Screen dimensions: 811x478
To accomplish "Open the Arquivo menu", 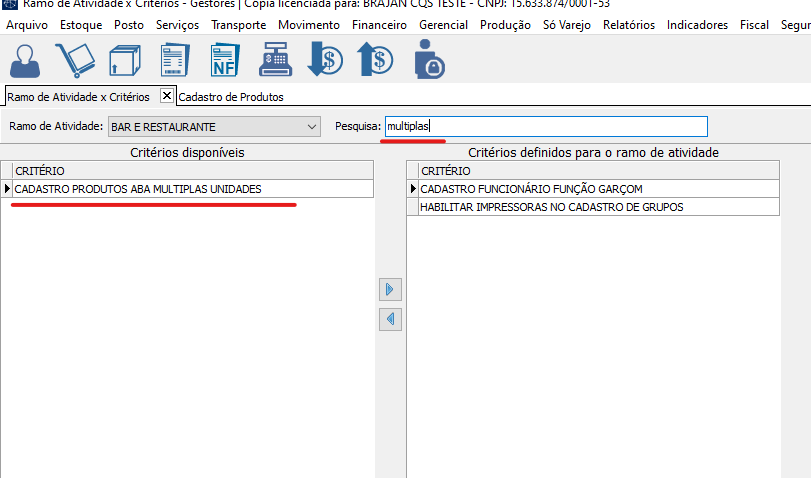I will pyautogui.click(x=27, y=25).
